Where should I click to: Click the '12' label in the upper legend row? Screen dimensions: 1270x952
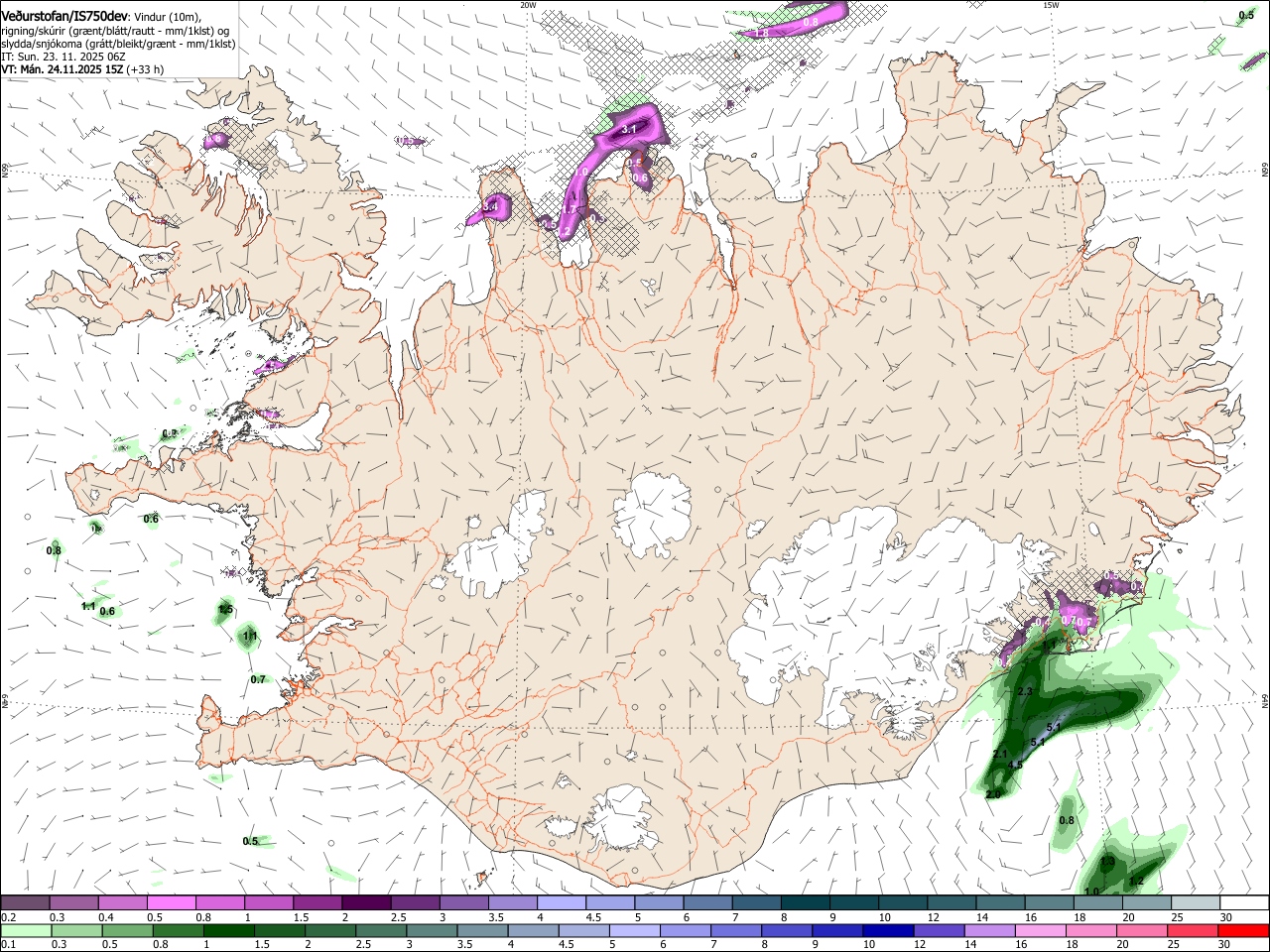click(x=934, y=917)
